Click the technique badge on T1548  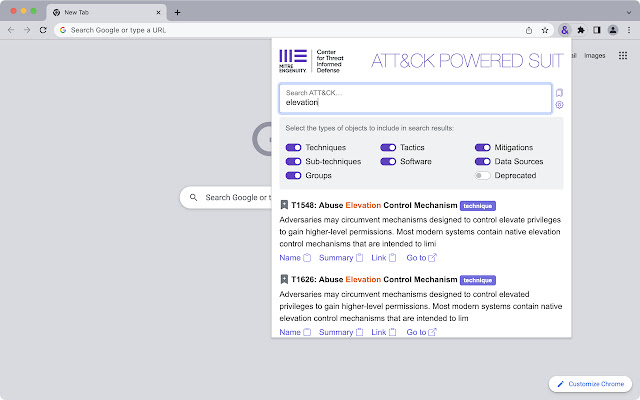coord(478,206)
